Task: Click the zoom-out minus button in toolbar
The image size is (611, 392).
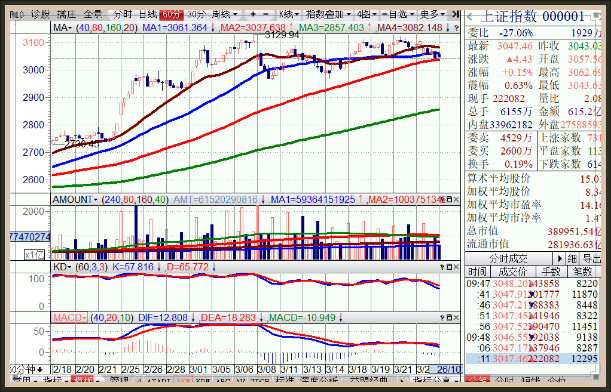Action: tap(266, 14)
